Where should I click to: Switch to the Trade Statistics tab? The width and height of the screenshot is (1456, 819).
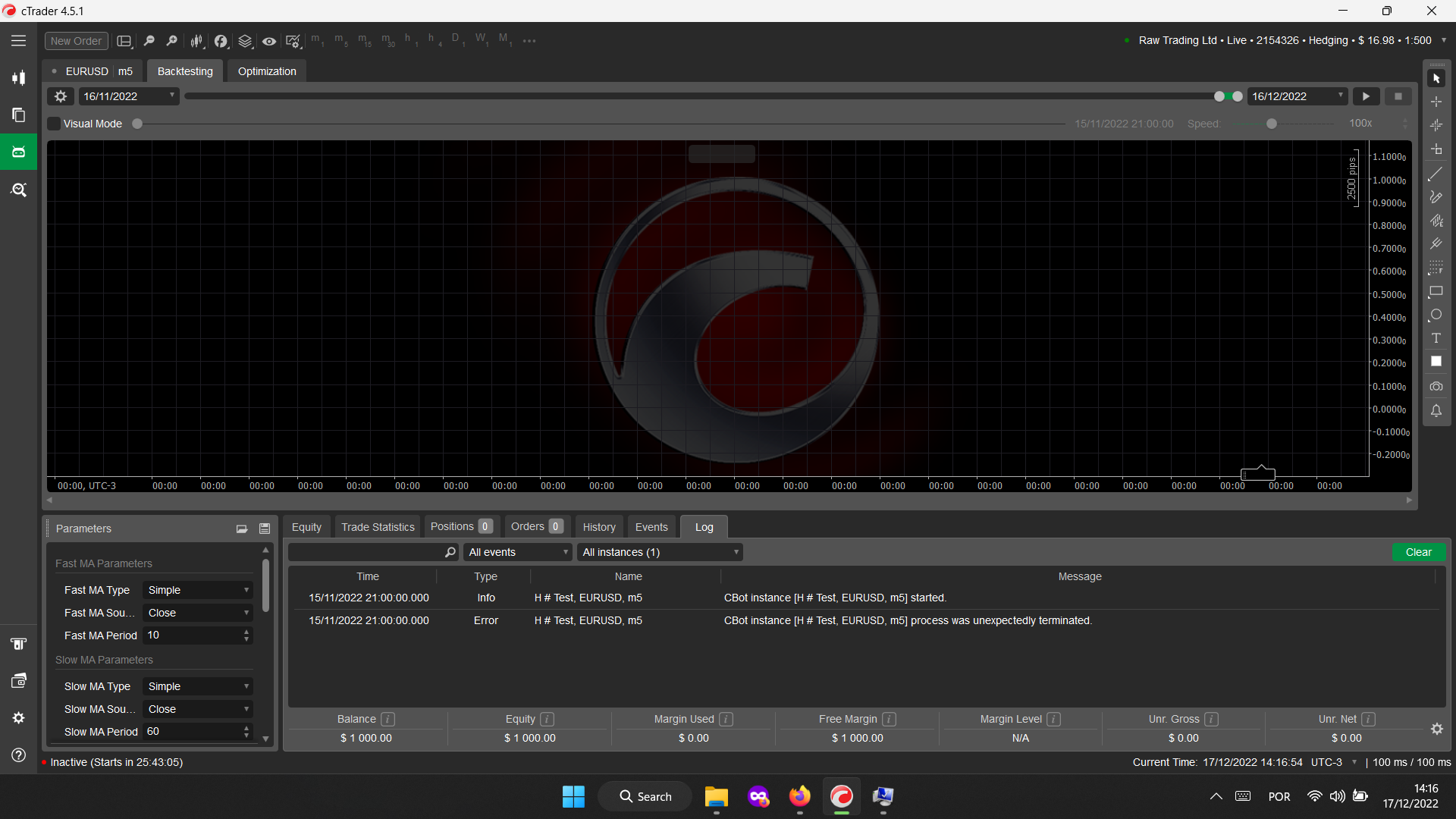[378, 527]
